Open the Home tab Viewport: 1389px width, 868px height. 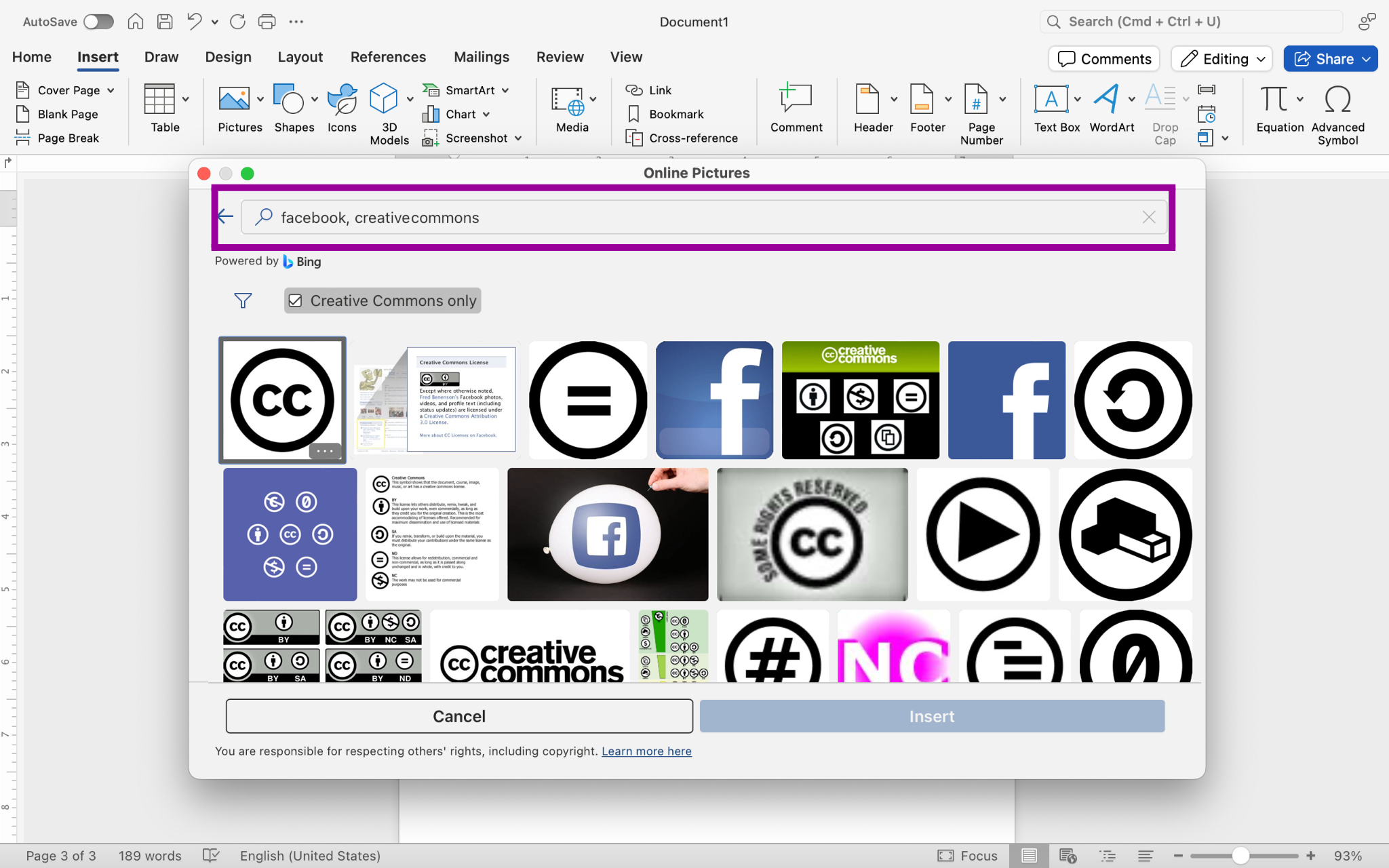click(x=32, y=57)
